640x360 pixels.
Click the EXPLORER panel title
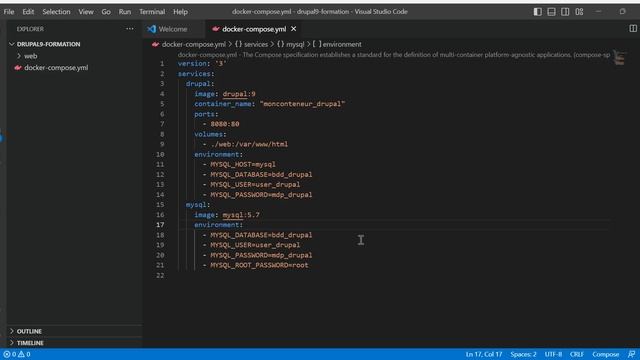(30, 29)
